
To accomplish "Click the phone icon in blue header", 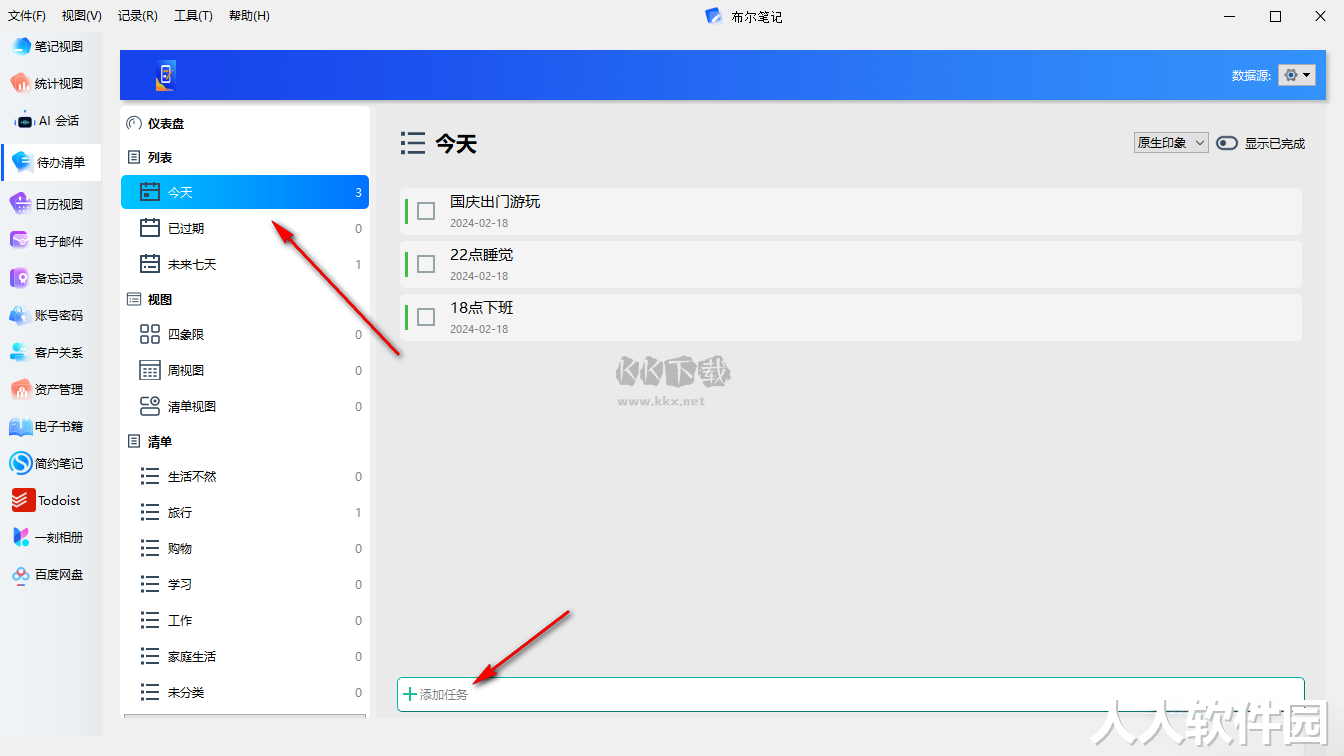I will pyautogui.click(x=165, y=75).
